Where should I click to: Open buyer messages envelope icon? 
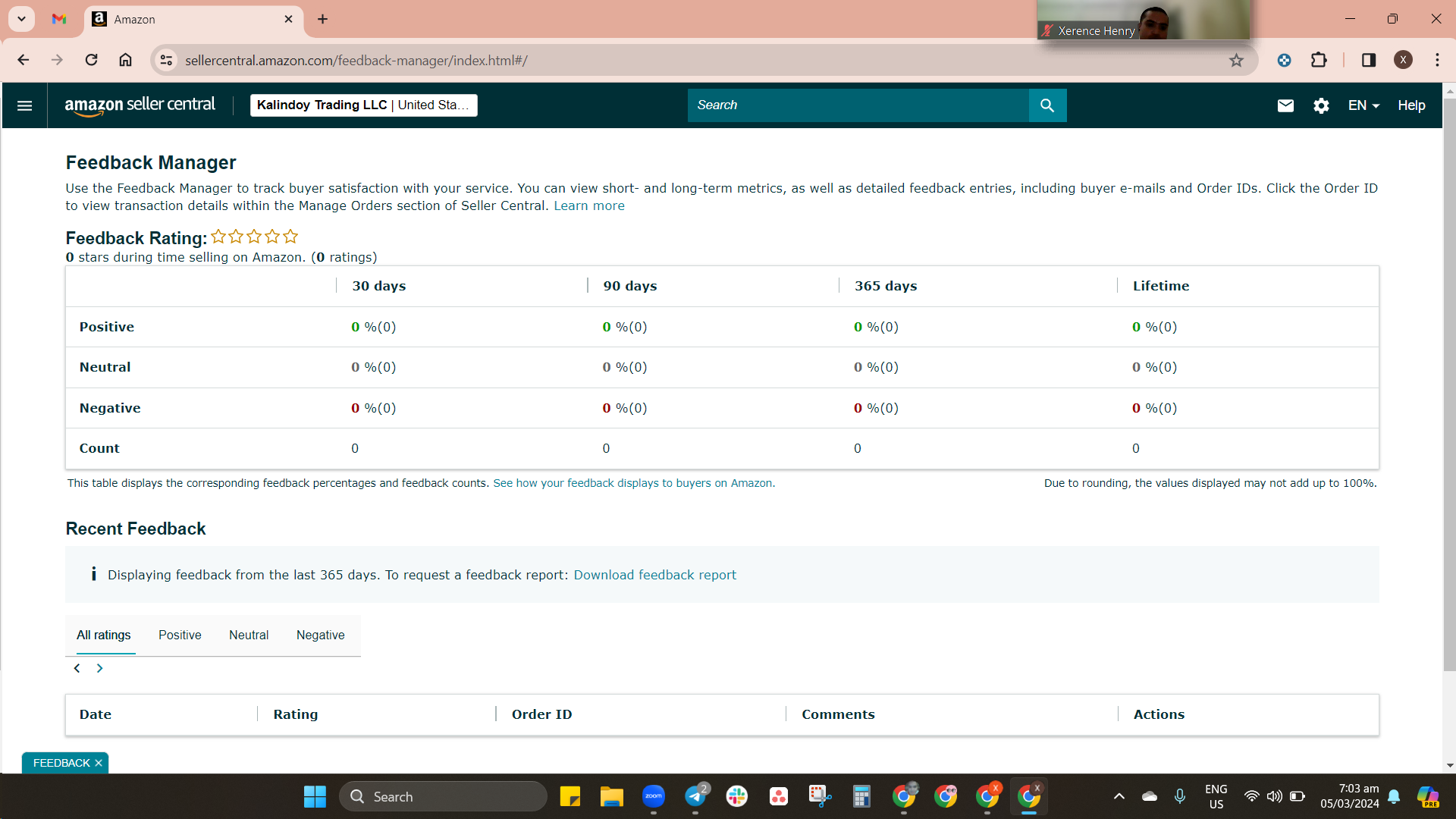pos(1285,105)
